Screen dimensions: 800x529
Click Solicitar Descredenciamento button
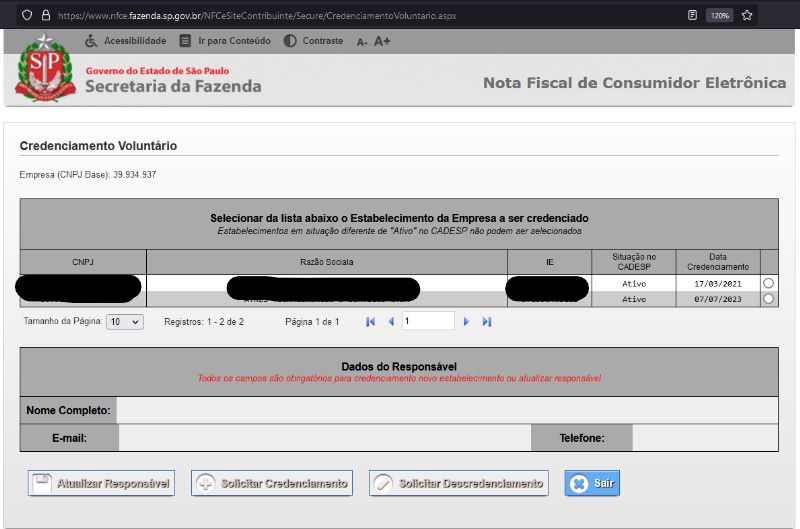coord(459,484)
